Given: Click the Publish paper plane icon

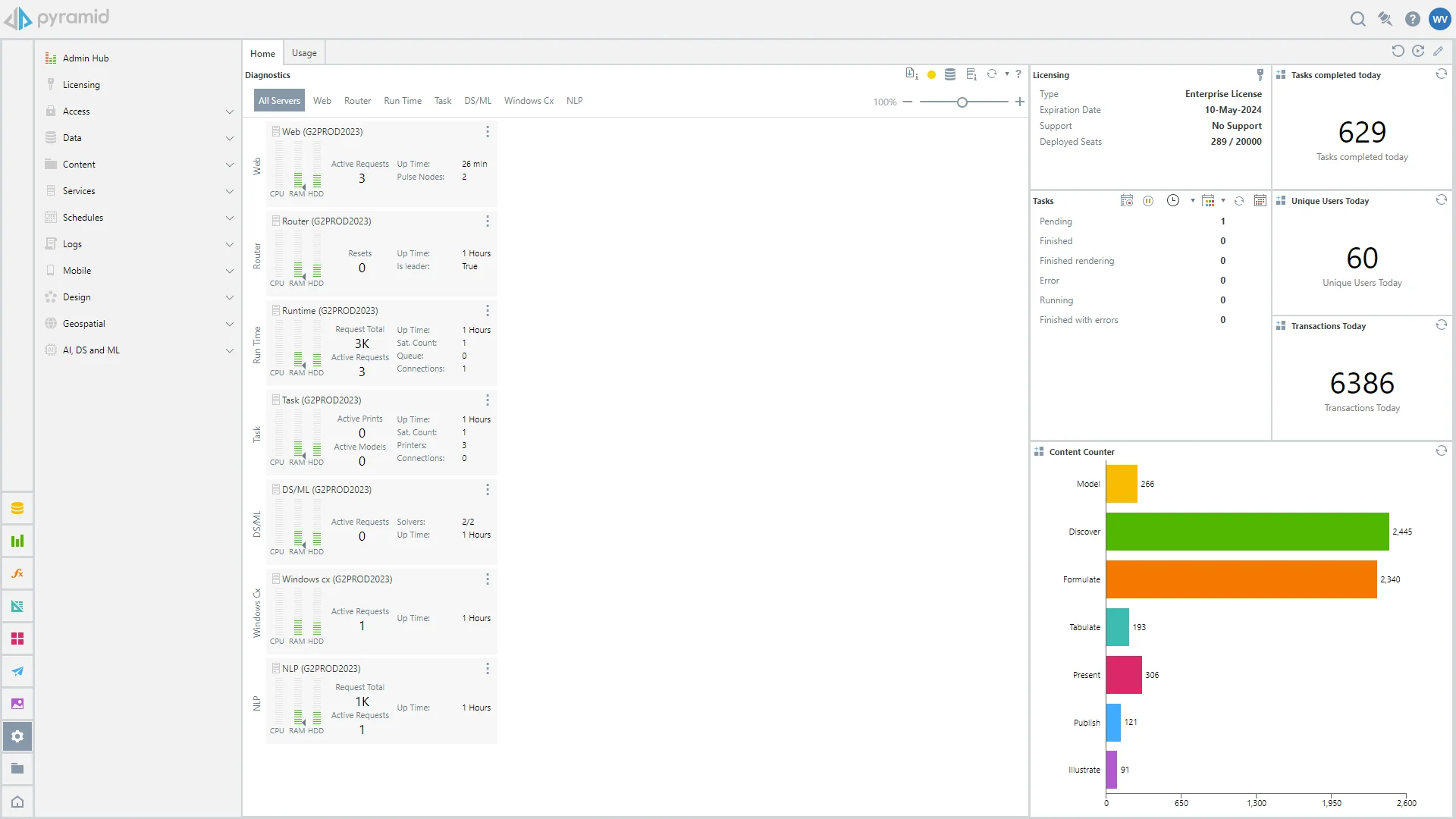Looking at the screenshot, I should pos(17,671).
